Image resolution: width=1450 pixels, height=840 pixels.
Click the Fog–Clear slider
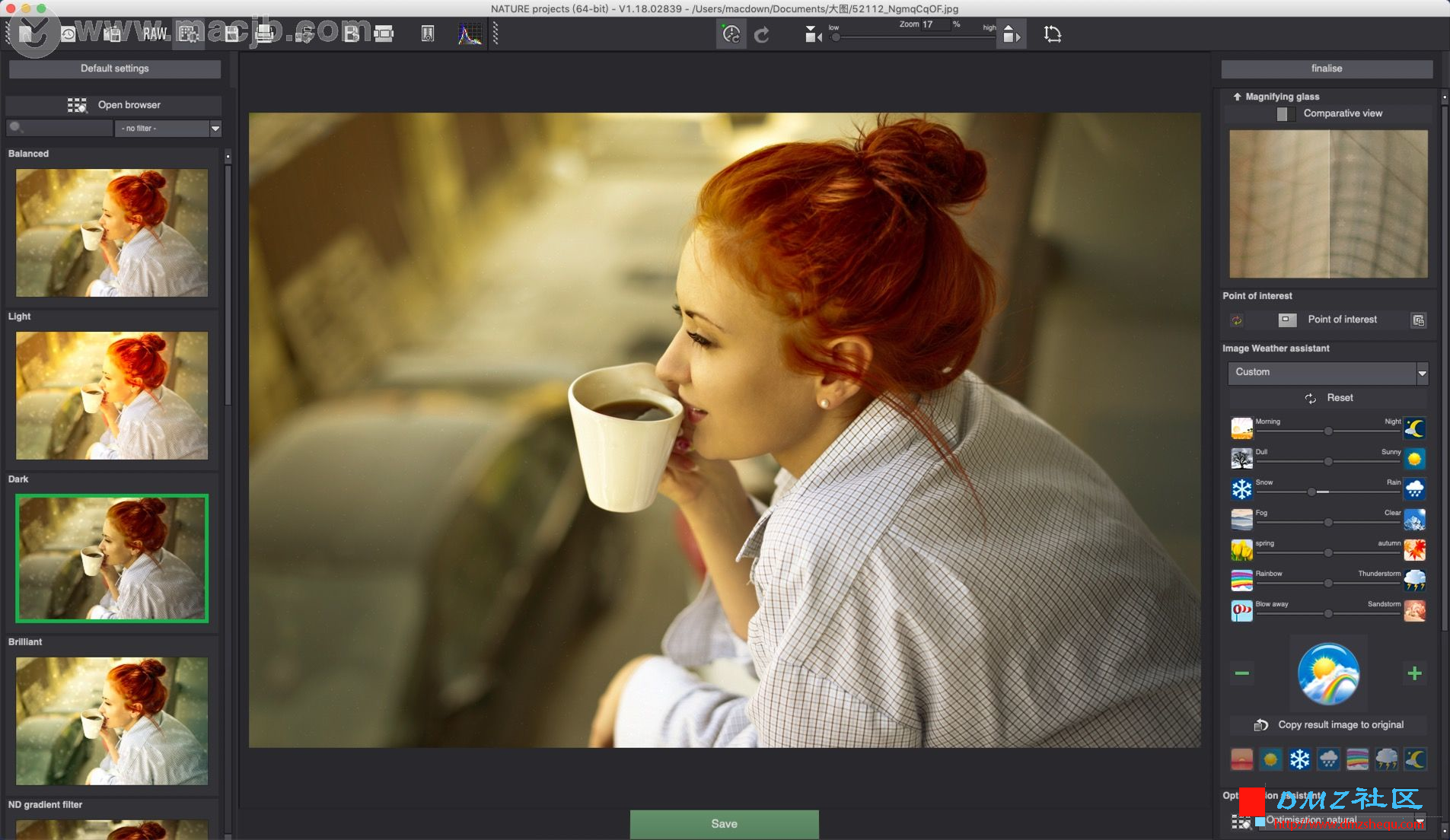(x=1328, y=523)
